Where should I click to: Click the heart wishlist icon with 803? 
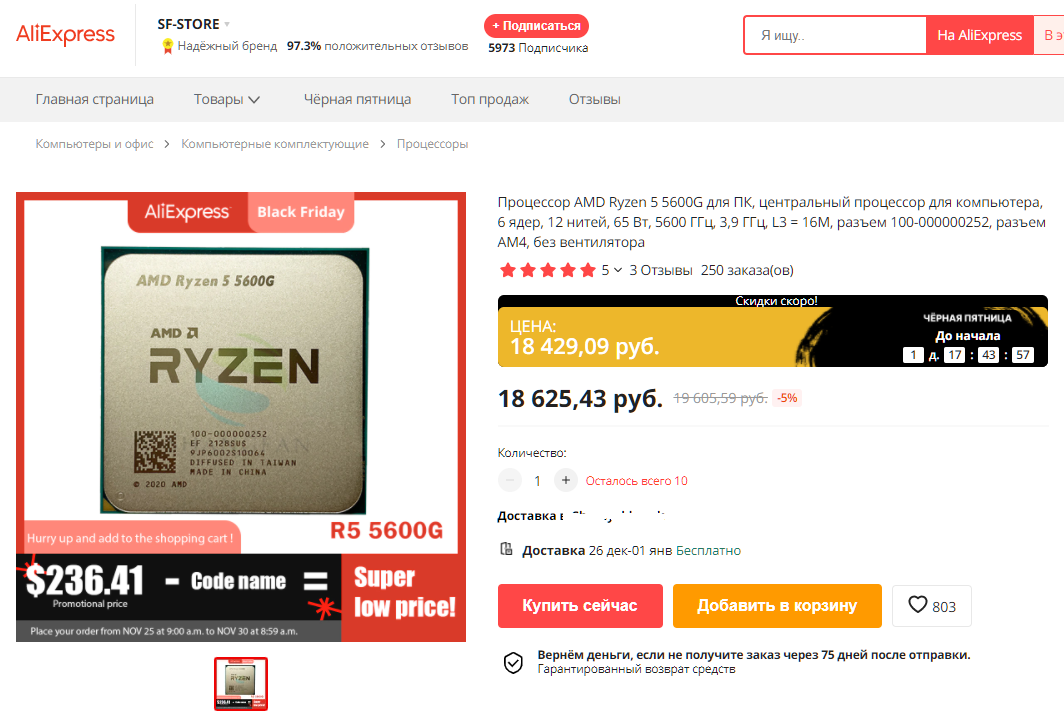[932, 606]
